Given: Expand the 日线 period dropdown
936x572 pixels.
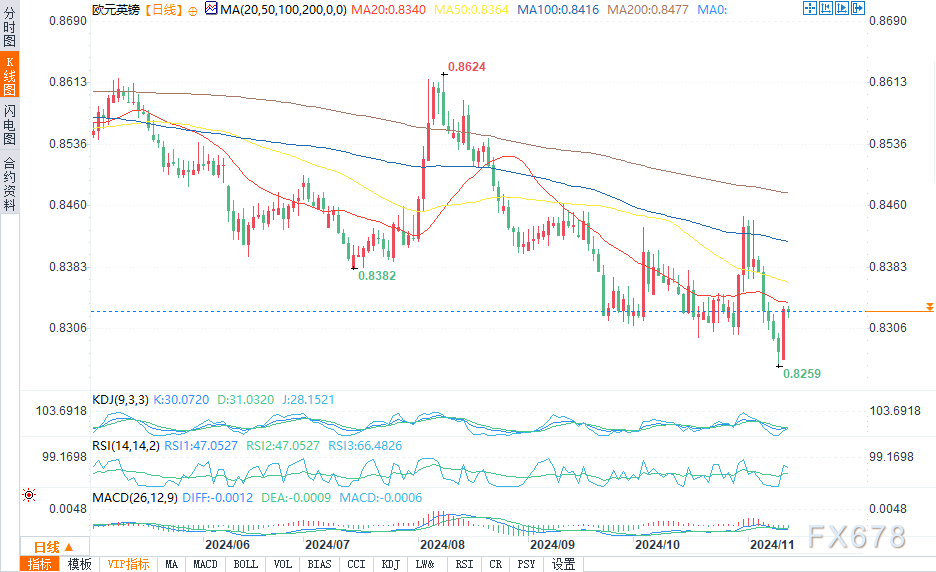Looking at the screenshot, I should coord(54,547).
